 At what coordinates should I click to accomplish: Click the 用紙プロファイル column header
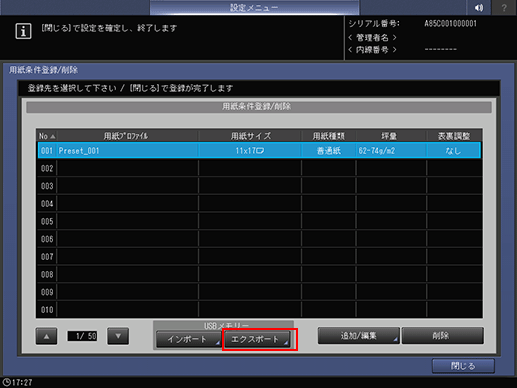coord(127,136)
